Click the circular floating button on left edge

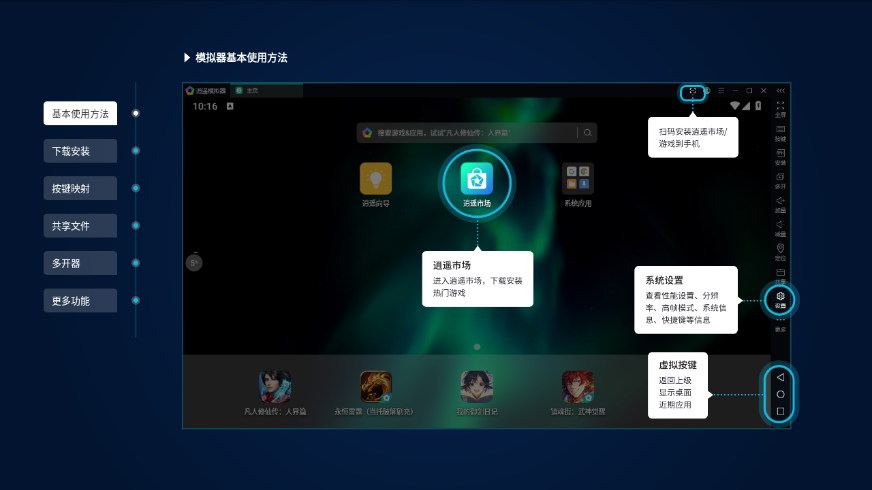[194, 263]
